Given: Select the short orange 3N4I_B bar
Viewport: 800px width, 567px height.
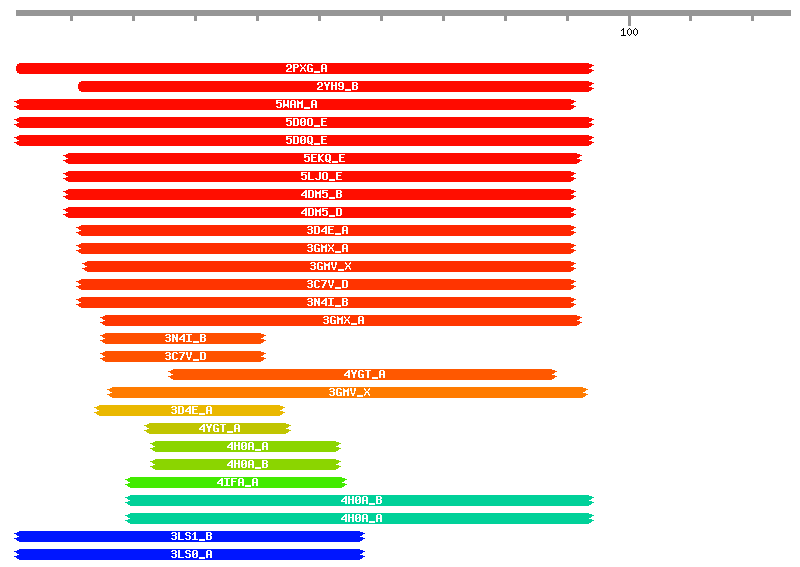Looking at the screenshot, I should 183,338.
